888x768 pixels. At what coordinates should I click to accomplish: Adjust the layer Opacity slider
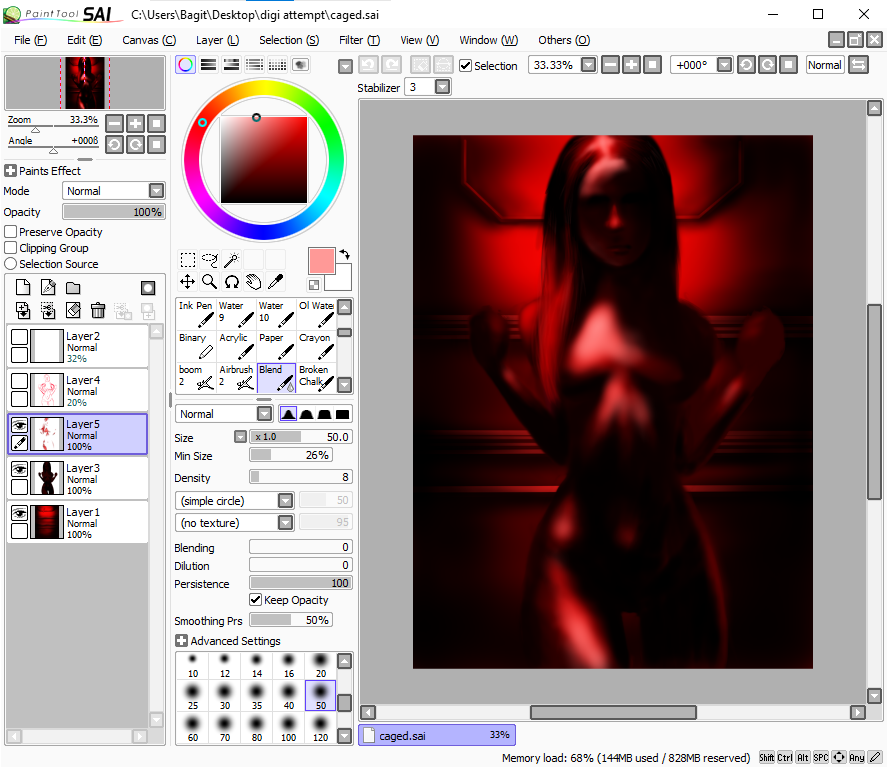114,212
